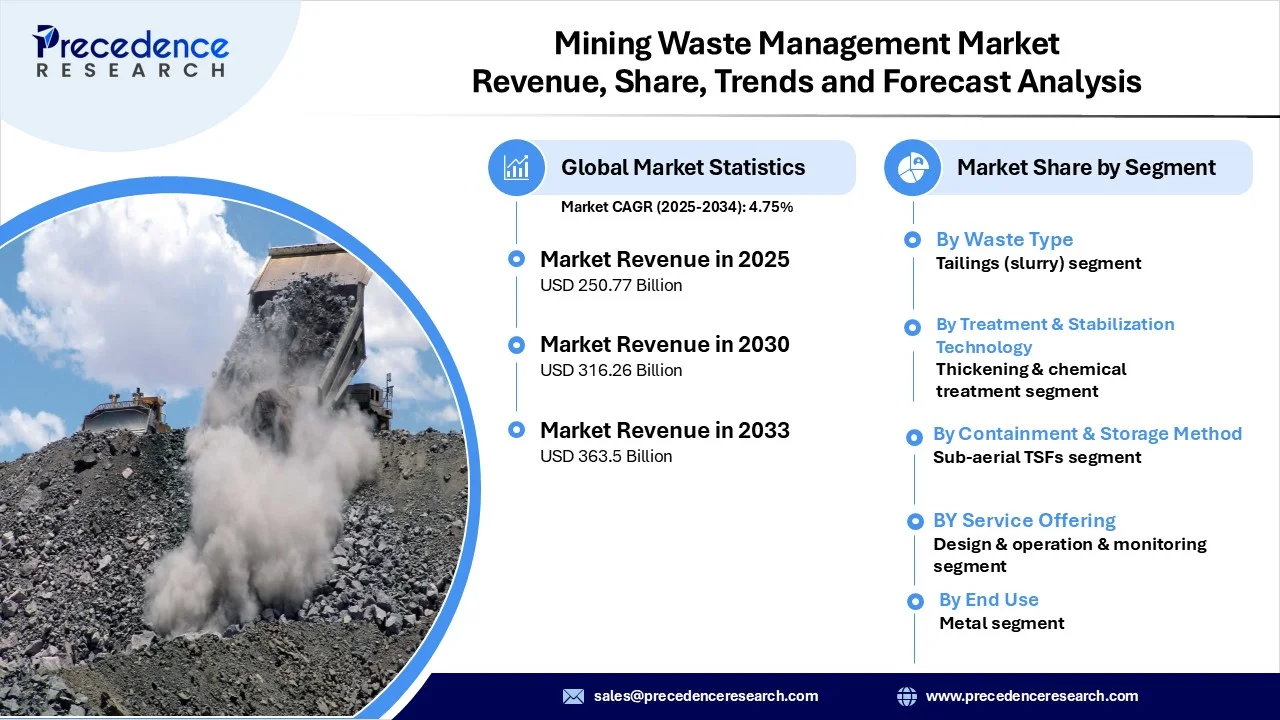Click bullet beside Market Revenue in 2030
The width and height of the screenshot is (1280, 720).
tap(516, 345)
